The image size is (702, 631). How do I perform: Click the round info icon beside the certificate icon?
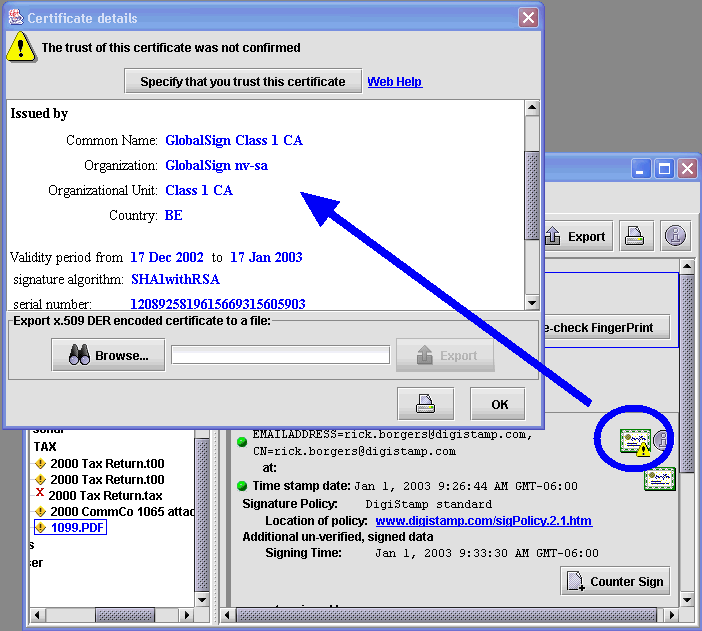tap(662, 440)
